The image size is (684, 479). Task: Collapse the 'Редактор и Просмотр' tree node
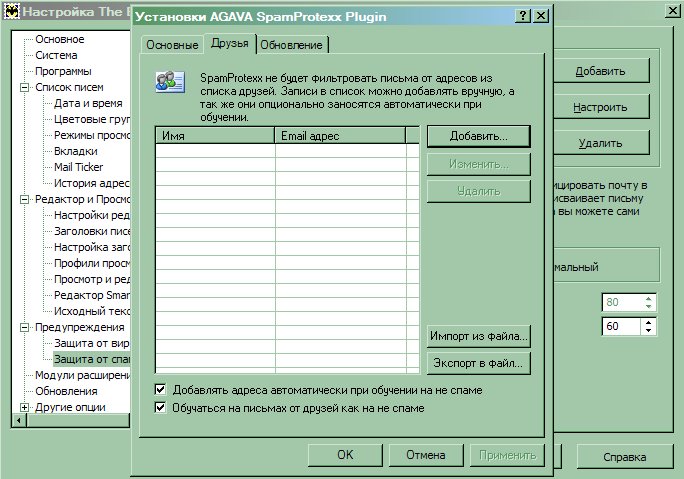(x=24, y=199)
